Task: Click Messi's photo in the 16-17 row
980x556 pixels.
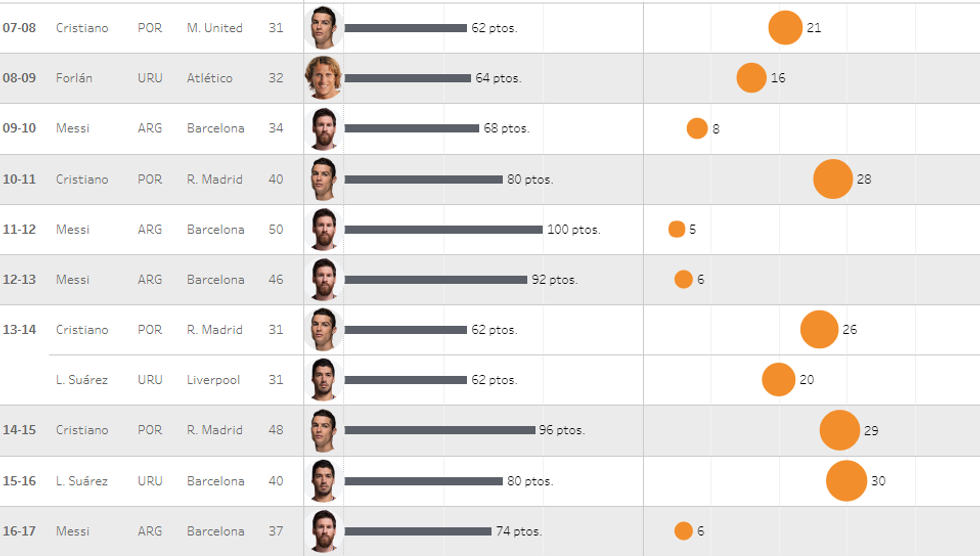Action: (x=323, y=531)
